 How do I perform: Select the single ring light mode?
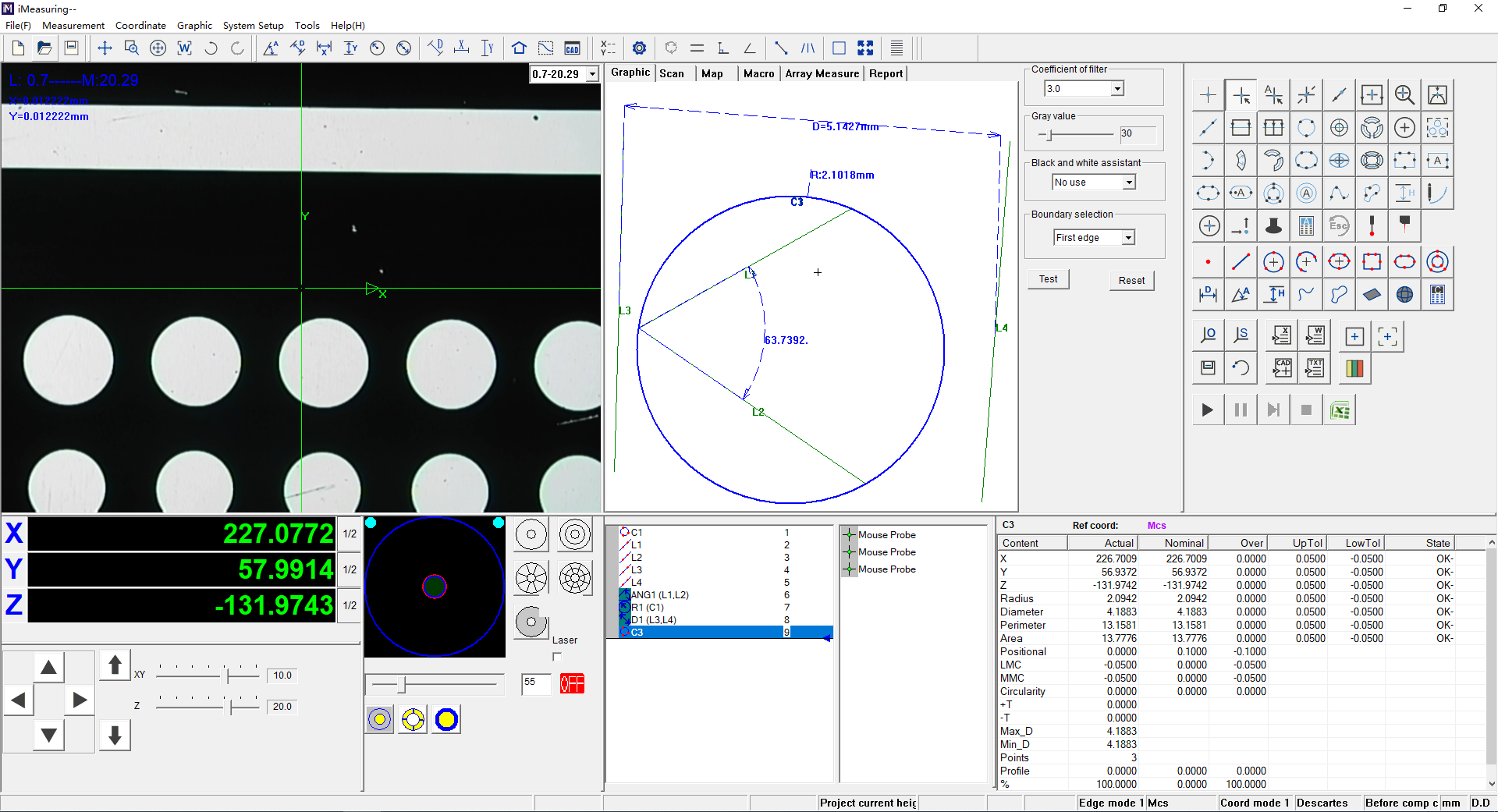tap(531, 534)
